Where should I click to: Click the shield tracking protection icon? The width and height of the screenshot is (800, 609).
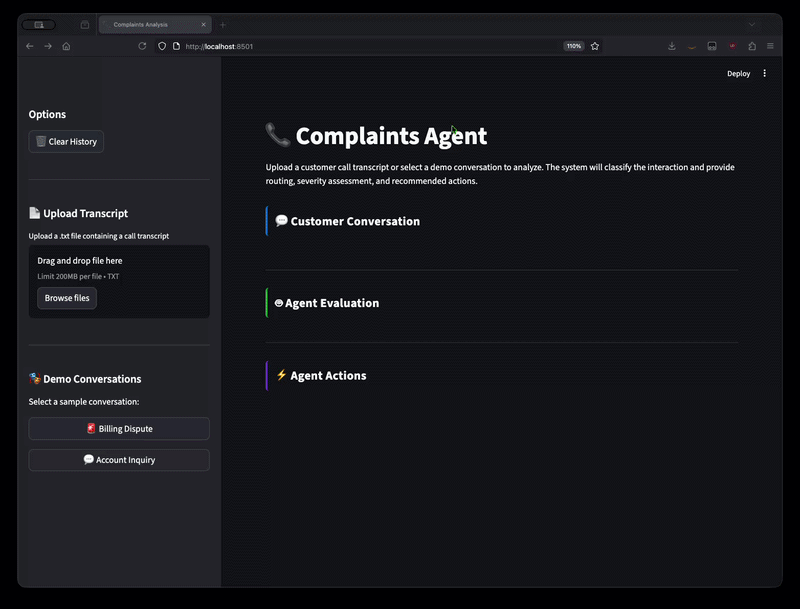162,46
